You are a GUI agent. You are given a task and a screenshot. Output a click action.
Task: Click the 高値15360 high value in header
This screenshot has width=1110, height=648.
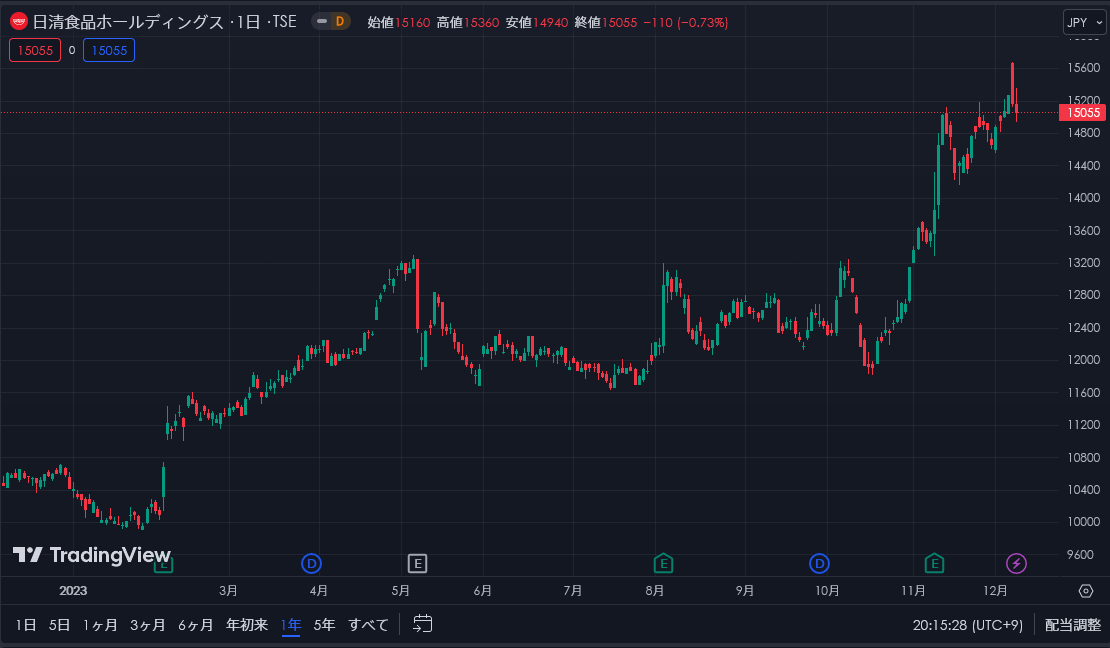click(x=468, y=23)
